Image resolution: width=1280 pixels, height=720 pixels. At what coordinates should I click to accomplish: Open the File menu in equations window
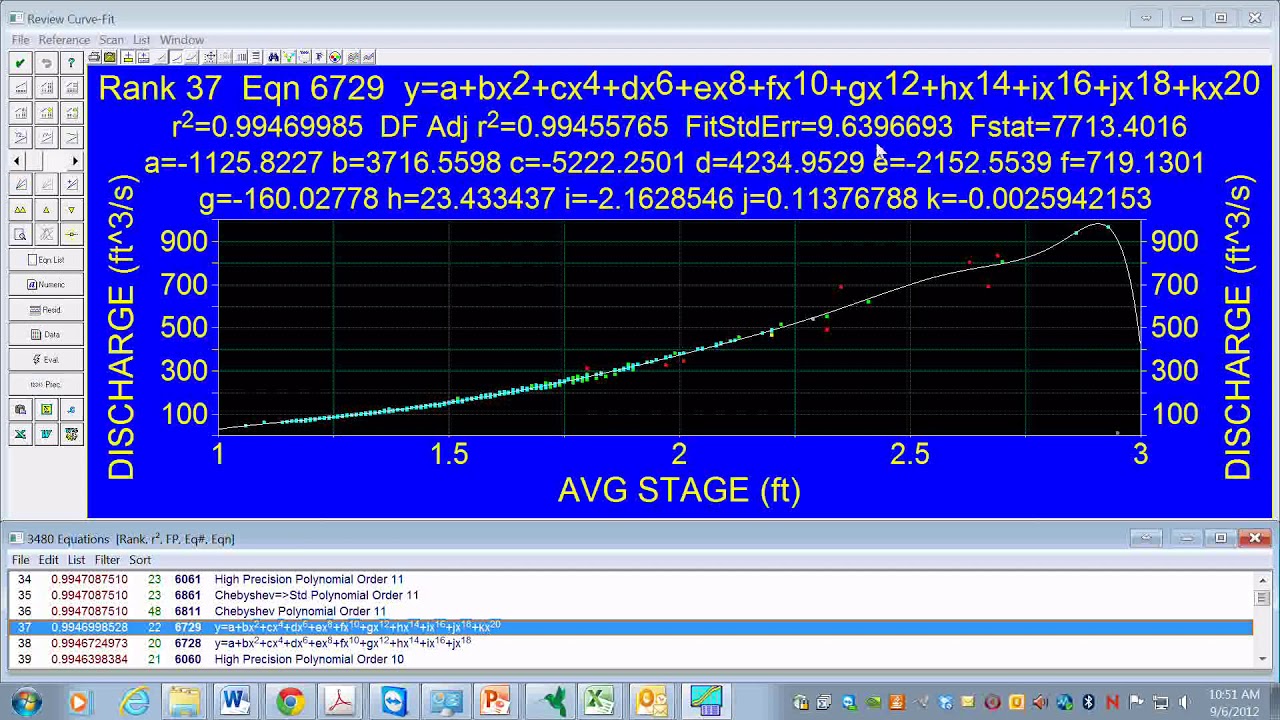pos(20,560)
